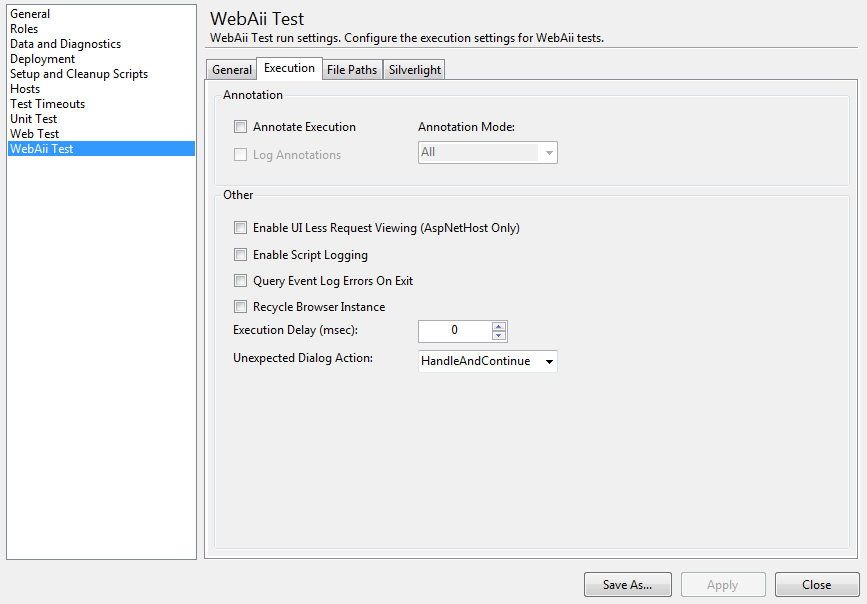The image size is (867, 604).
Task: Select Deployment in the left list
Action: pyautogui.click(x=42, y=59)
